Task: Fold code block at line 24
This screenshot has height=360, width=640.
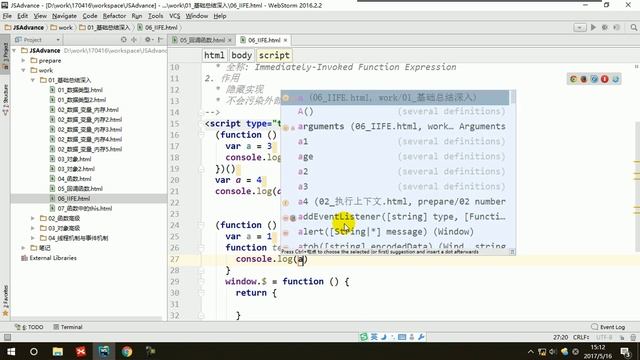Action: [201, 225]
